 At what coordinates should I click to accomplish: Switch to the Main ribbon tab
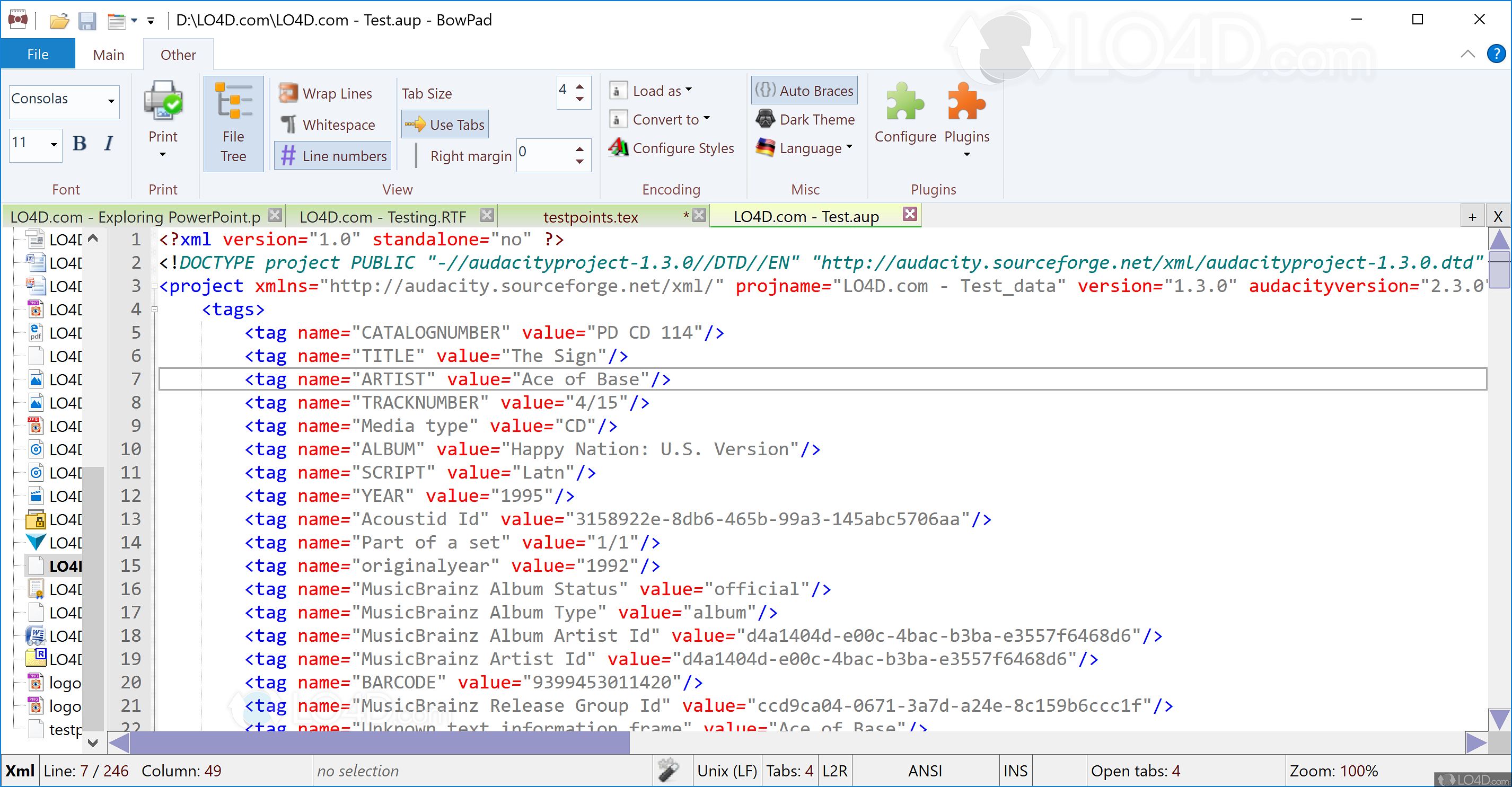tap(109, 55)
